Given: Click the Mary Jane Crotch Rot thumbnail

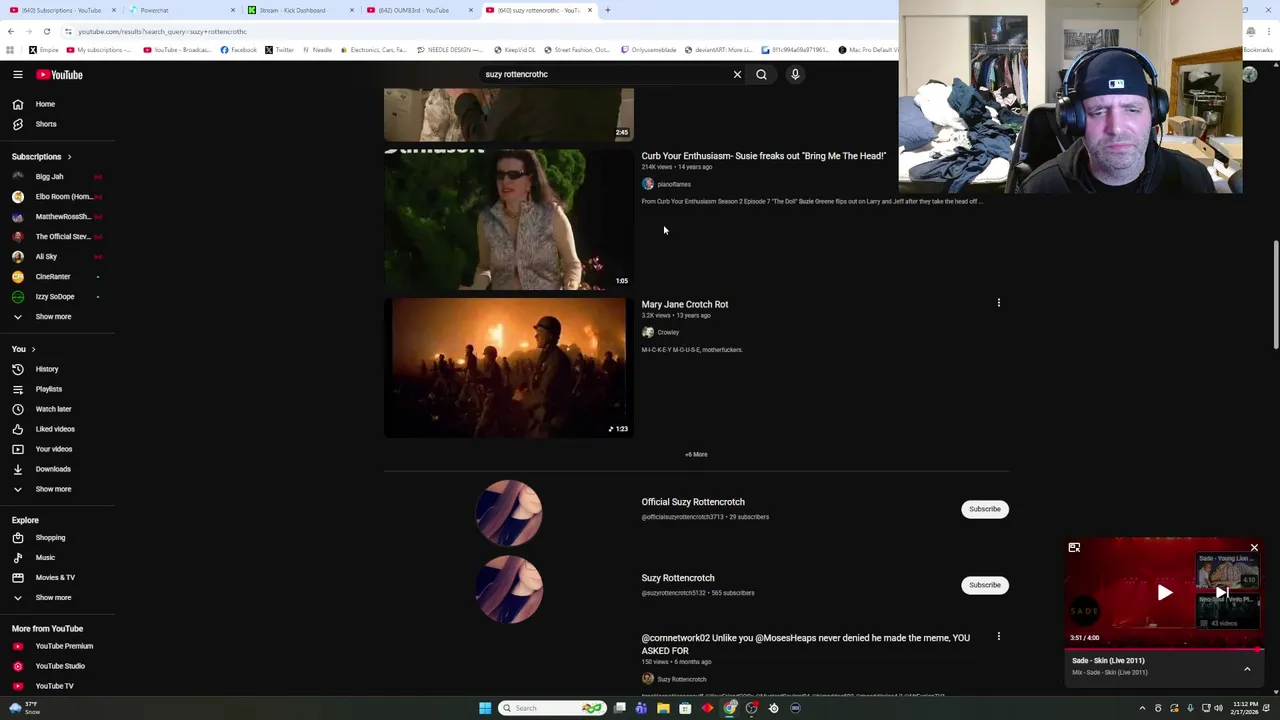Looking at the screenshot, I should [509, 368].
